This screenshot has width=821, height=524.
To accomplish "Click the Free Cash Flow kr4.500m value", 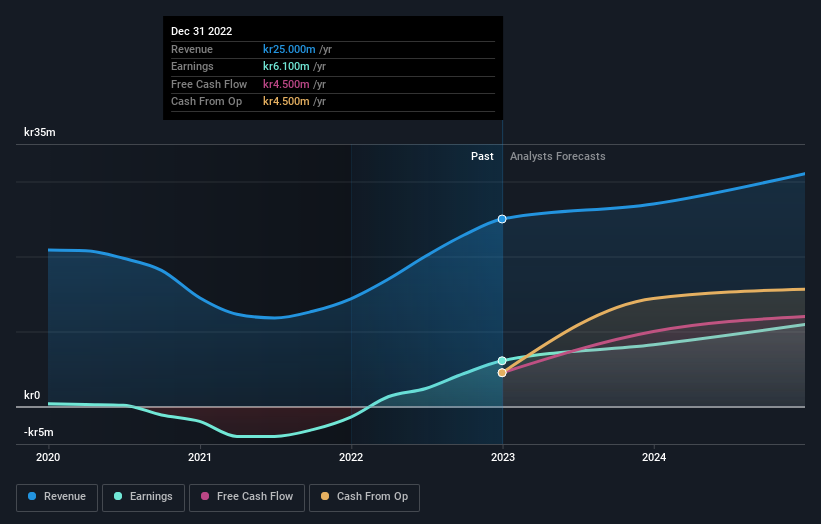I will pos(286,84).
